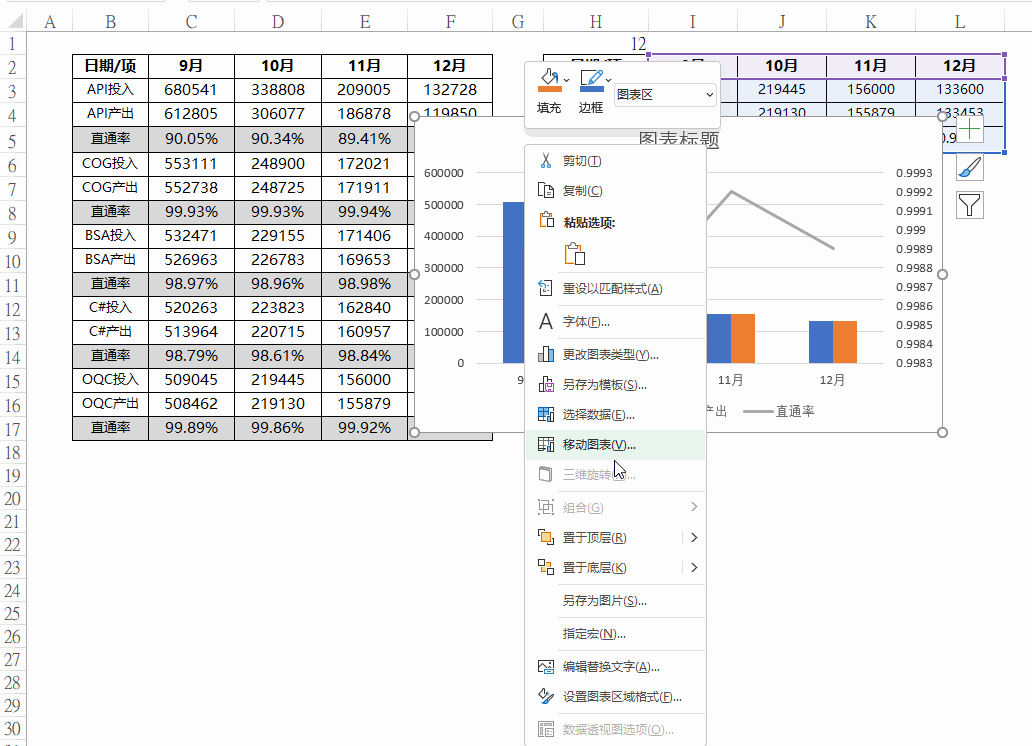The width and height of the screenshot is (1032, 746).
Task: Open the Chart Filters funnel button
Action: 969,205
